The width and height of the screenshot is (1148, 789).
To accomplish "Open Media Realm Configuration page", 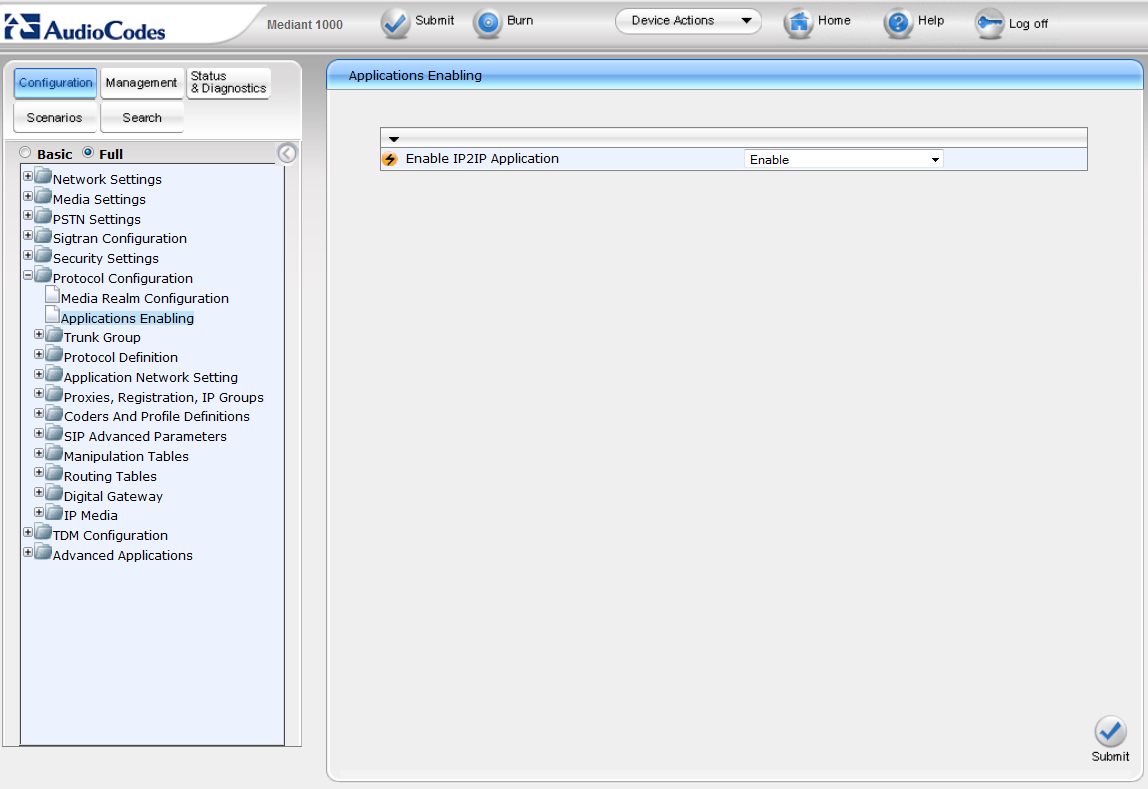I will click(144, 298).
